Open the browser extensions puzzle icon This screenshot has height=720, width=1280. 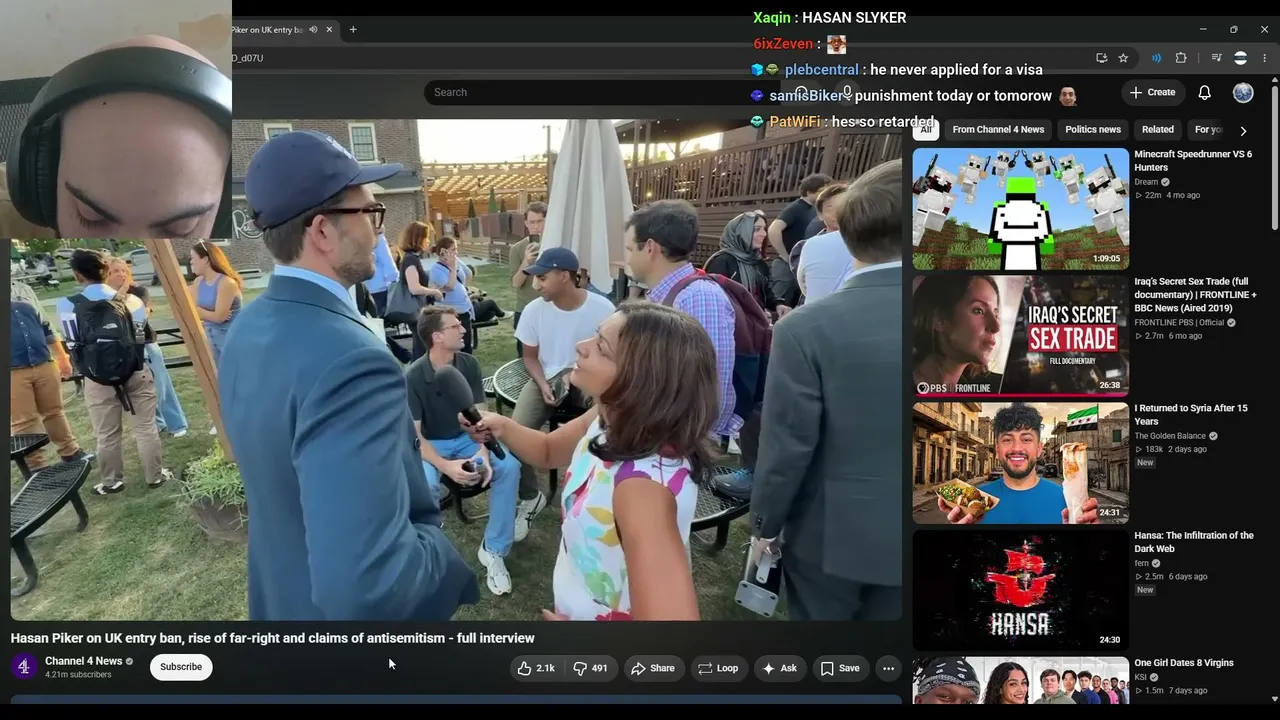tap(1180, 58)
